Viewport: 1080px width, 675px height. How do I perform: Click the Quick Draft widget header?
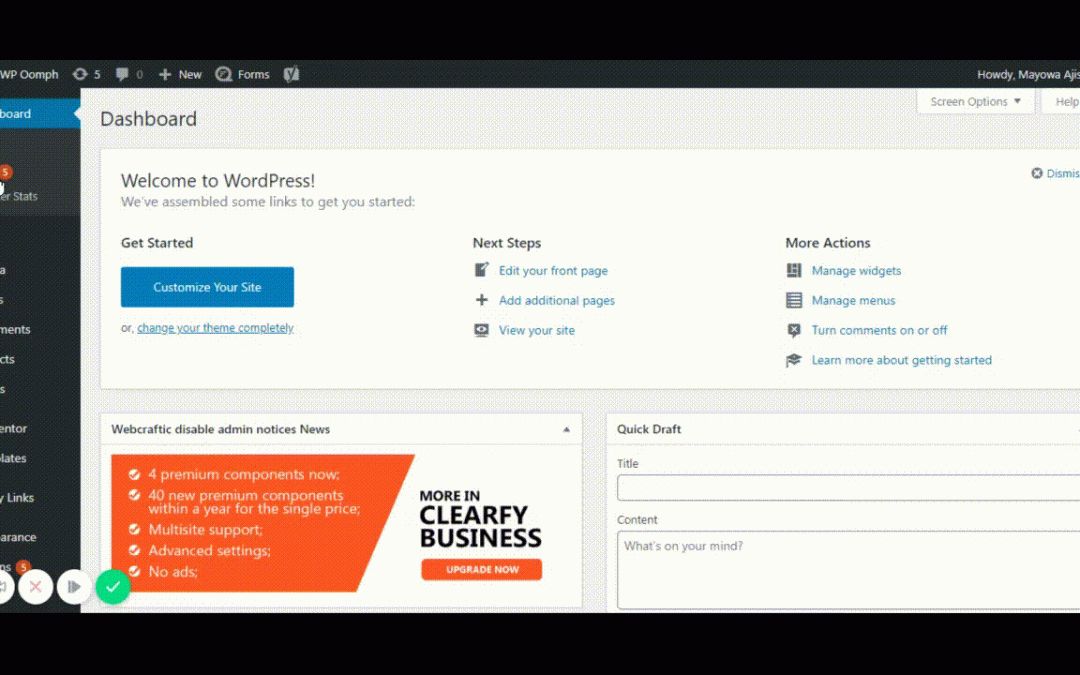pyautogui.click(x=843, y=429)
